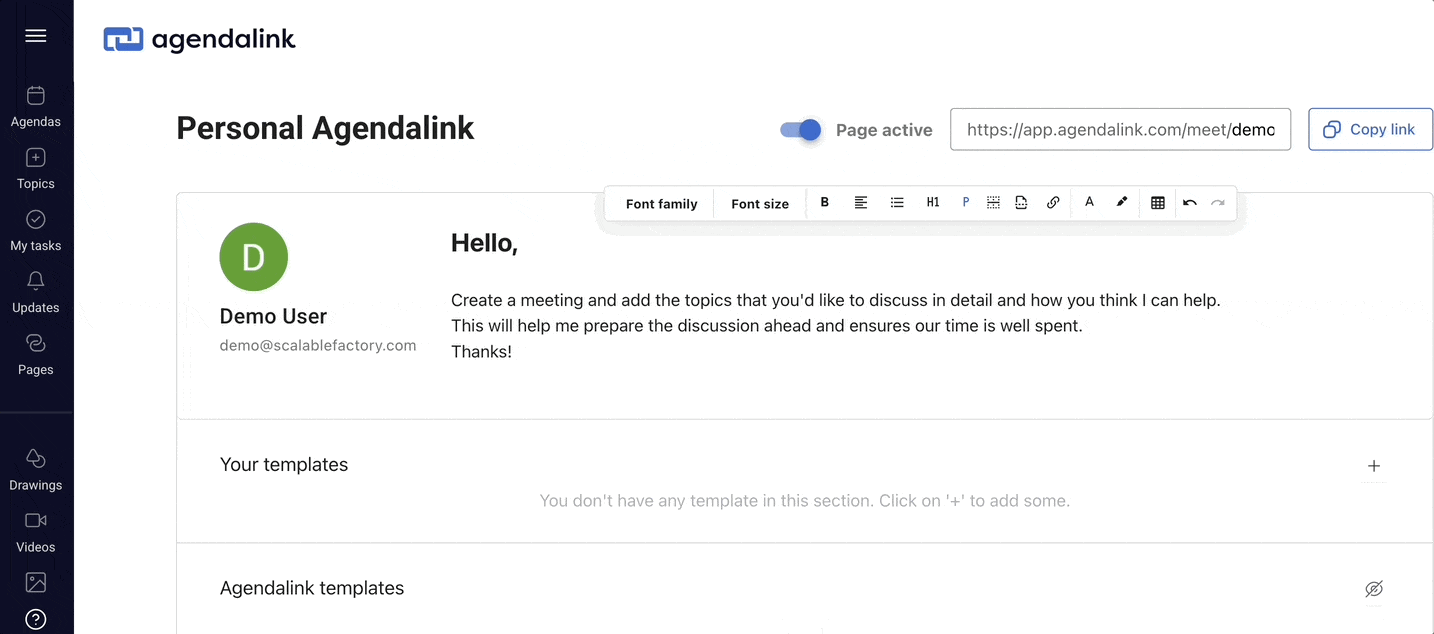Insert a bulleted list
The width and height of the screenshot is (1434, 634).
point(897,203)
